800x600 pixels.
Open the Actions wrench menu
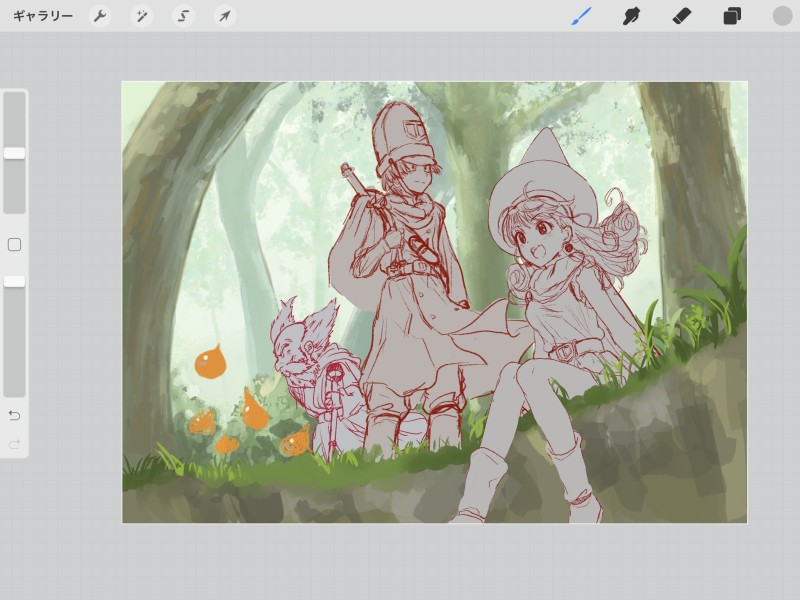(100, 16)
